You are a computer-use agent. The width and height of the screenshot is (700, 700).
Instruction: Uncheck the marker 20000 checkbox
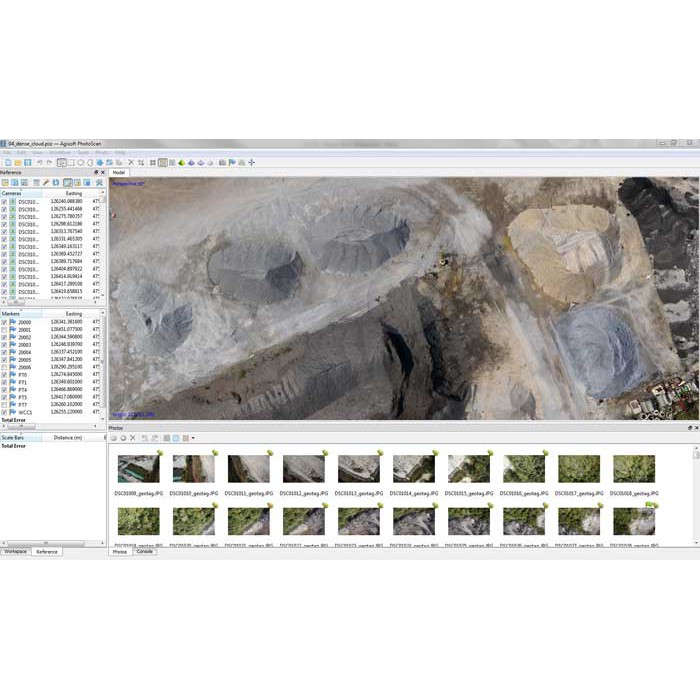pyautogui.click(x=4, y=322)
